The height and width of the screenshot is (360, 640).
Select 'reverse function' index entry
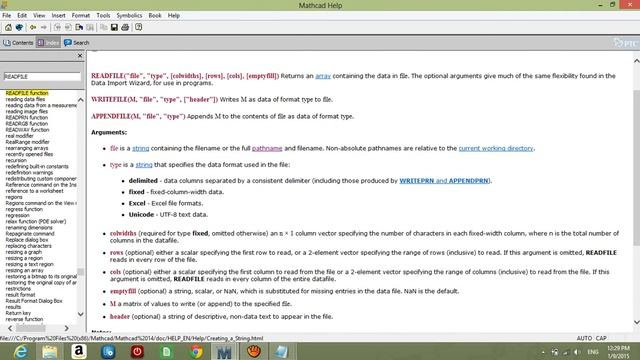(24, 319)
